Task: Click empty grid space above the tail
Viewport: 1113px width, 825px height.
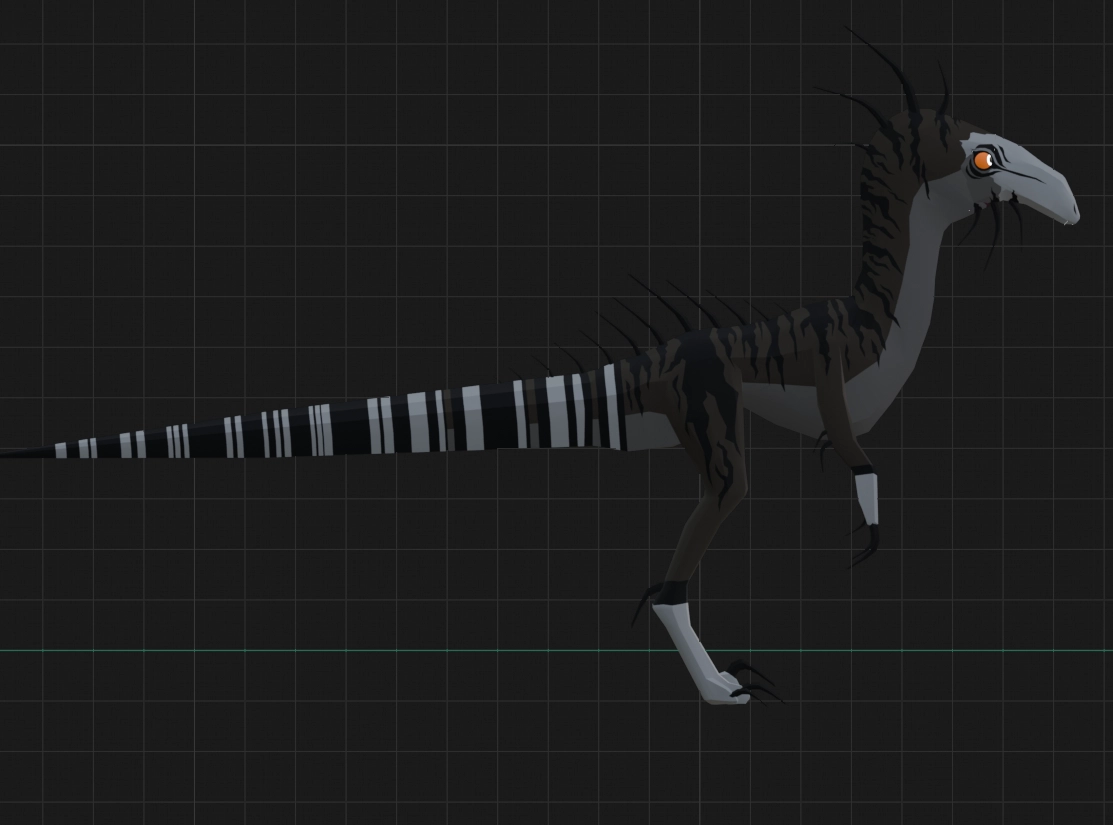Action: (x=300, y=250)
